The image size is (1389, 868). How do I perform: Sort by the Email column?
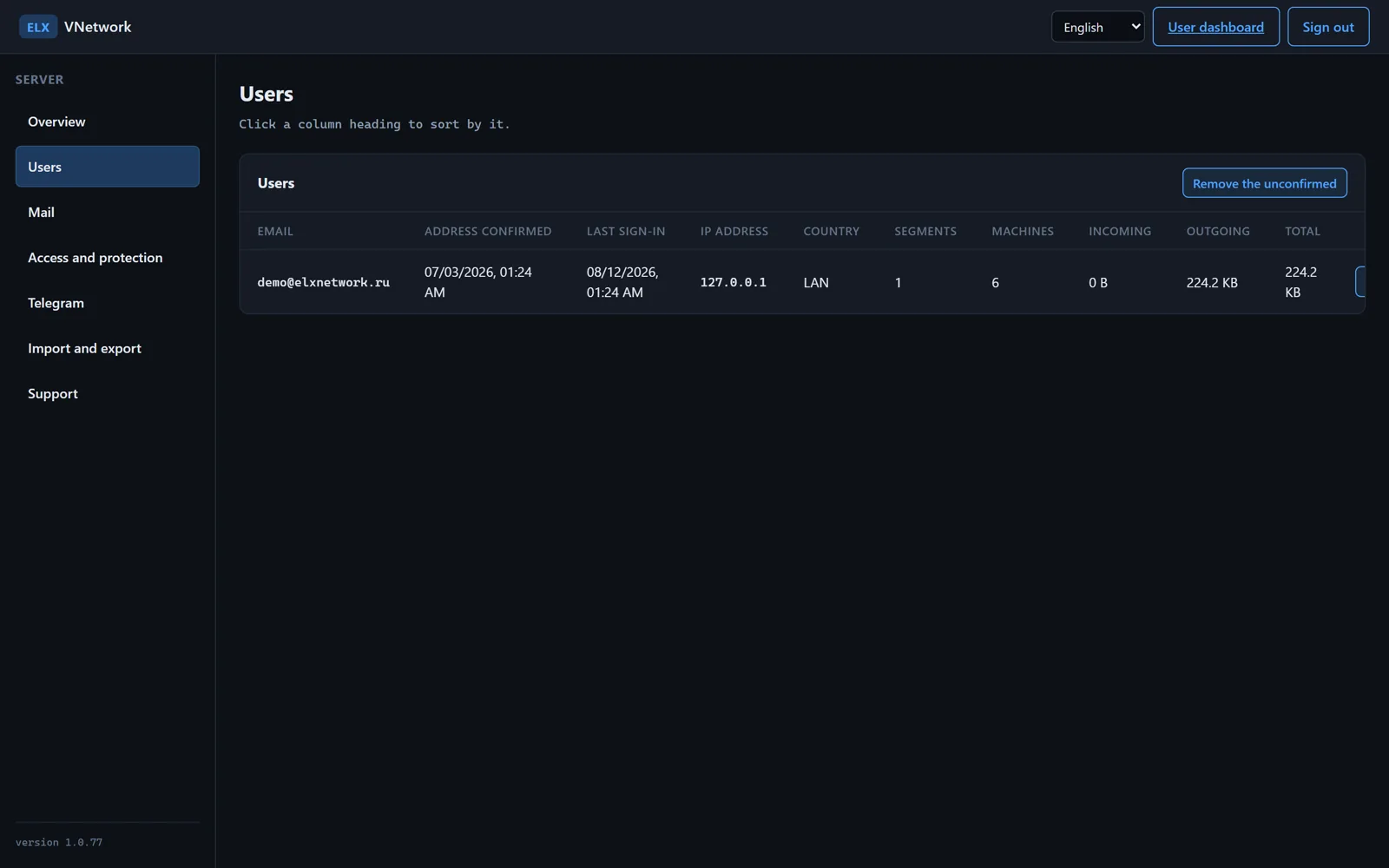(275, 231)
